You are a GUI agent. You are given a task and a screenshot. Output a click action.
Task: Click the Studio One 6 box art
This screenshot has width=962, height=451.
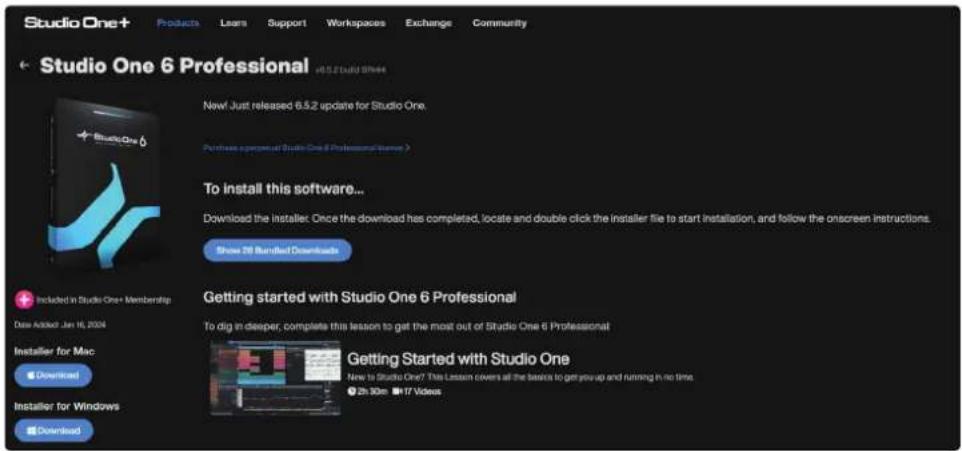[x=106, y=182]
